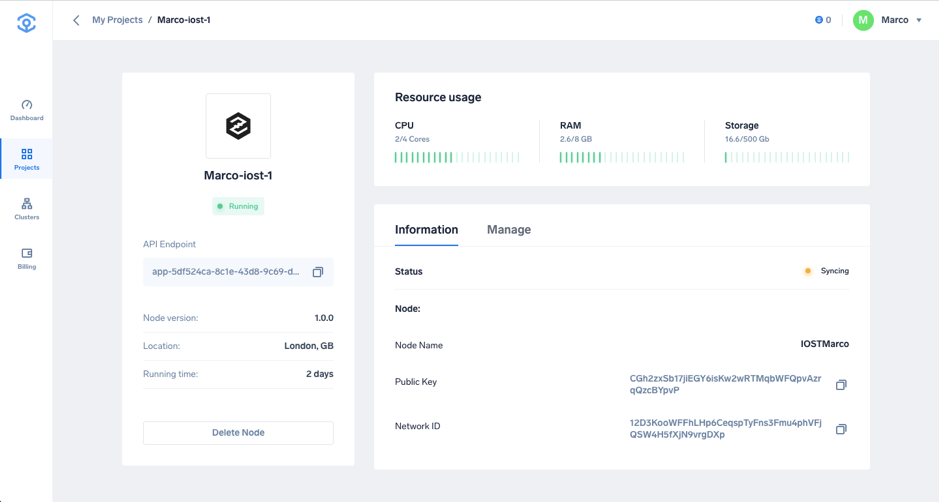Copy the API Endpoint address
This screenshot has height=502, width=939.
318,272
